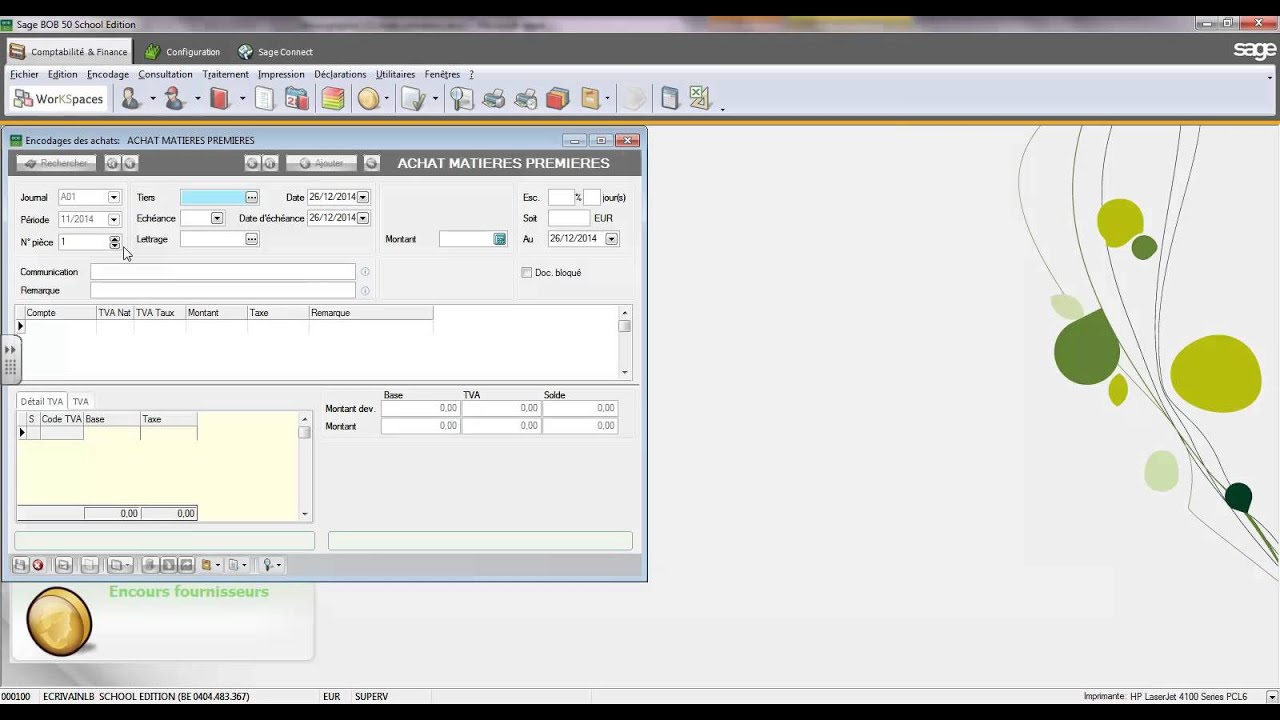Open the Date calendar dropdown

363,198
